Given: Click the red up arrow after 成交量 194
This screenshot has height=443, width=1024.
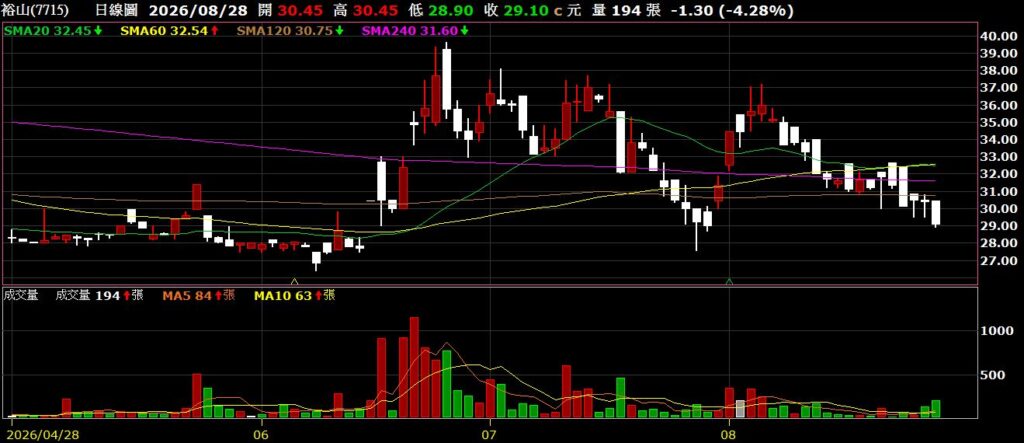Looking at the screenshot, I should [125, 296].
